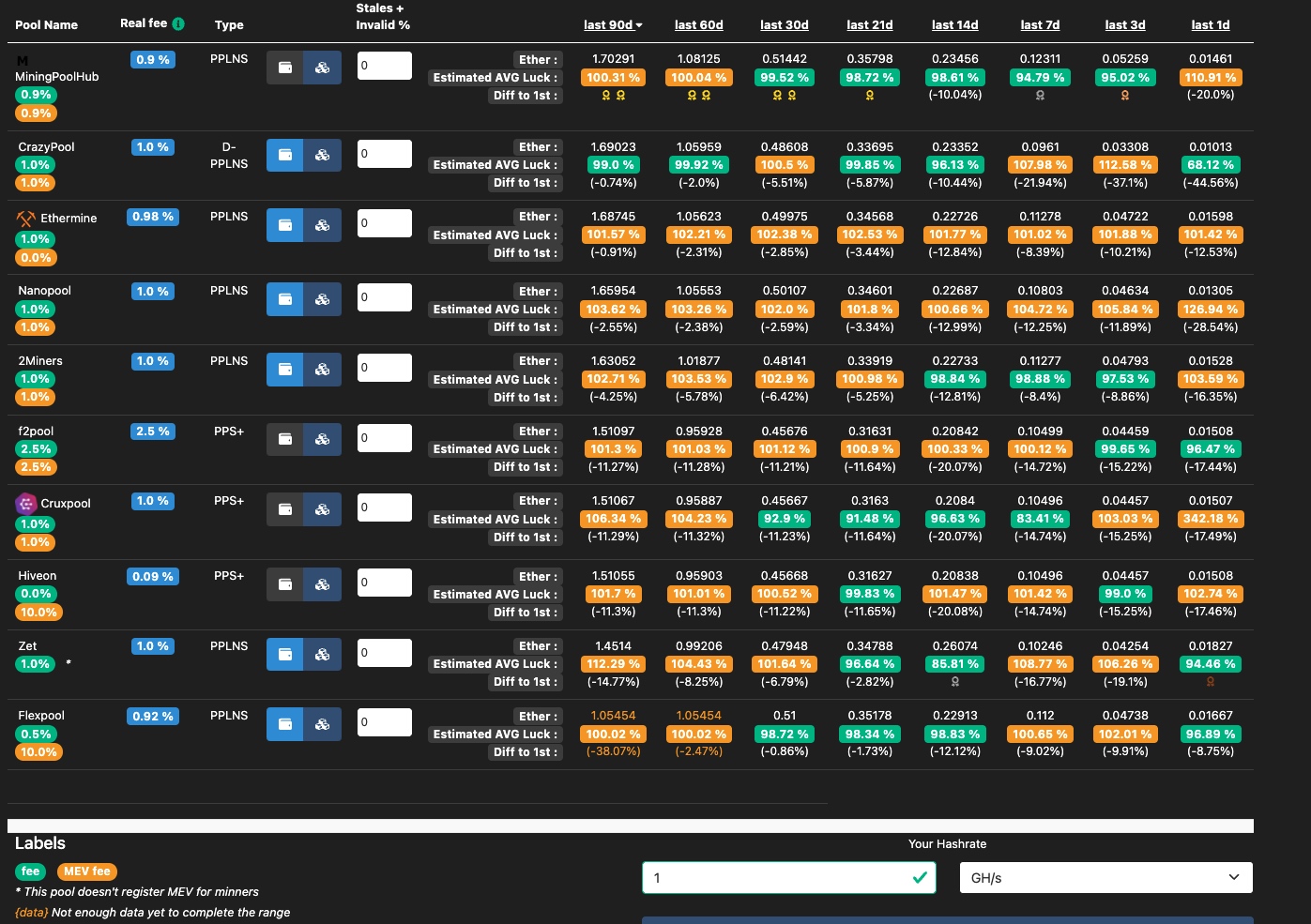1311x924 pixels.
Task: Select coins icon in Hiveon row
Action: pos(322,584)
